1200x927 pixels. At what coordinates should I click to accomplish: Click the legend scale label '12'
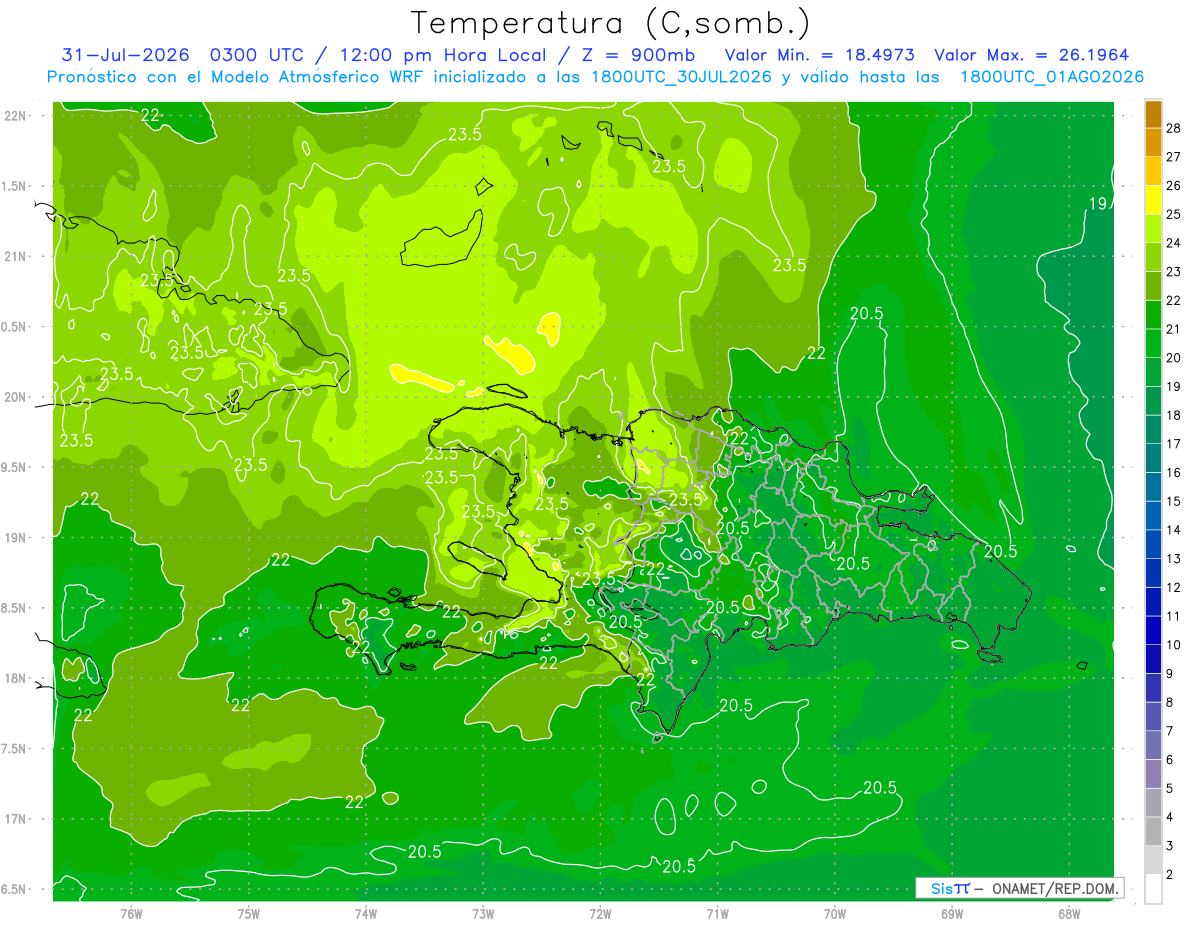1175,587
